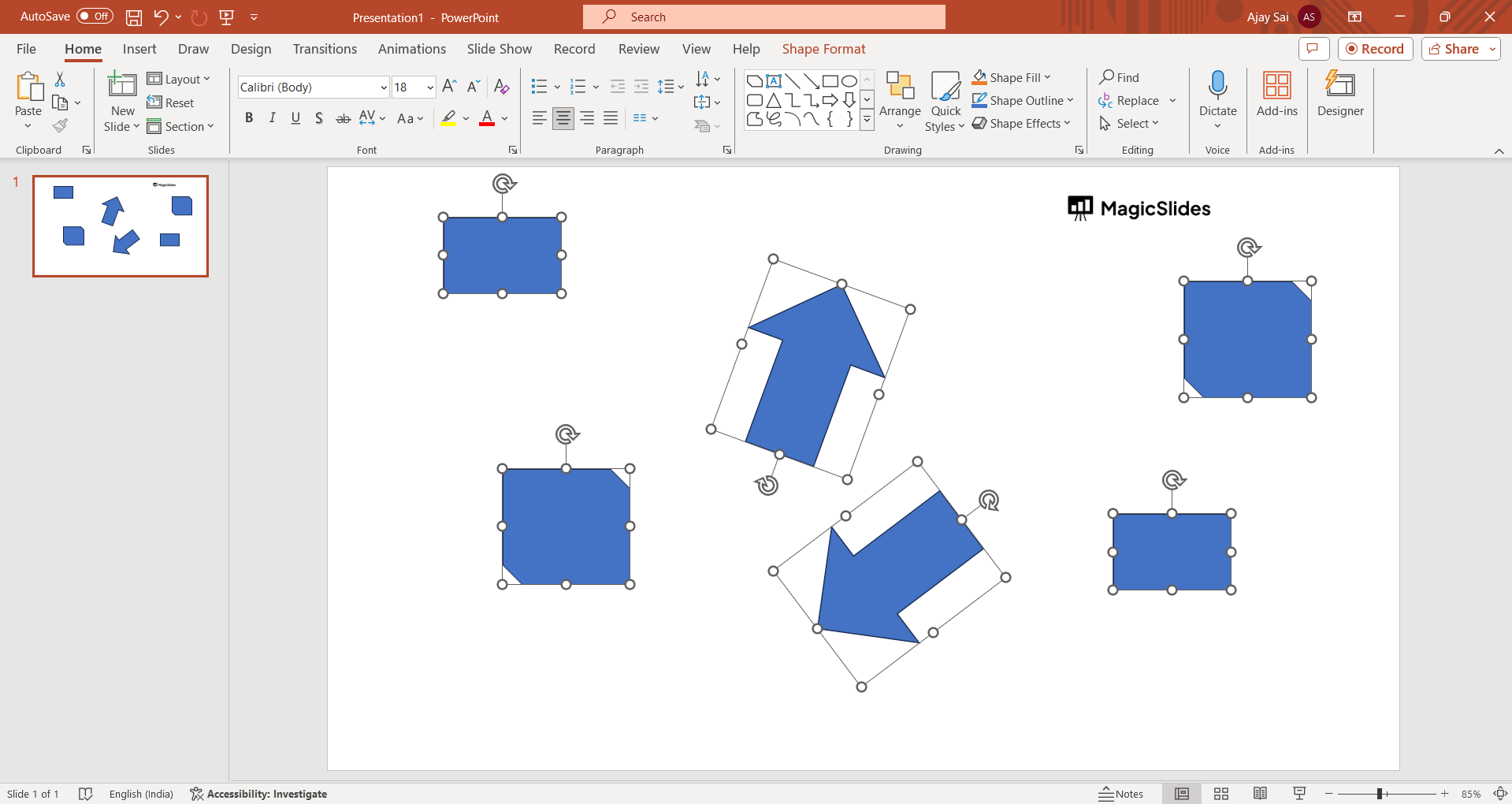The width and height of the screenshot is (1512, 804).
Task: Open the font name dropdown
Action: coord(384,87)
